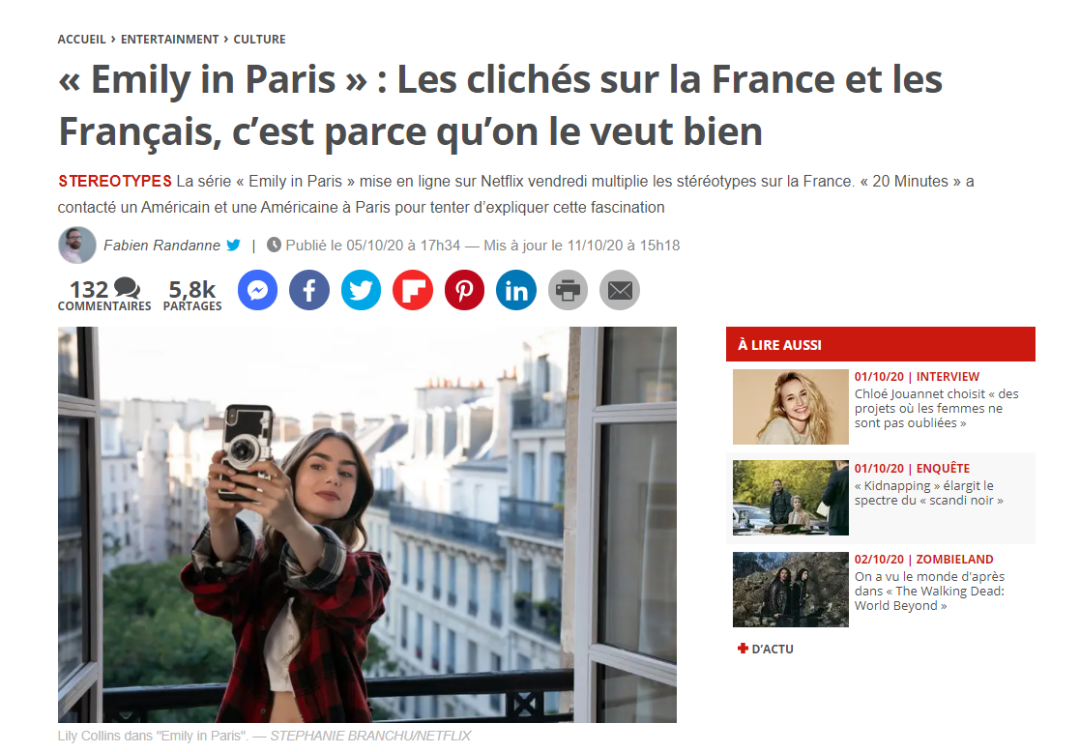The image size is (1080, 752).
Task: Share article via Messenger icon
Action: [x=258, y=290]
